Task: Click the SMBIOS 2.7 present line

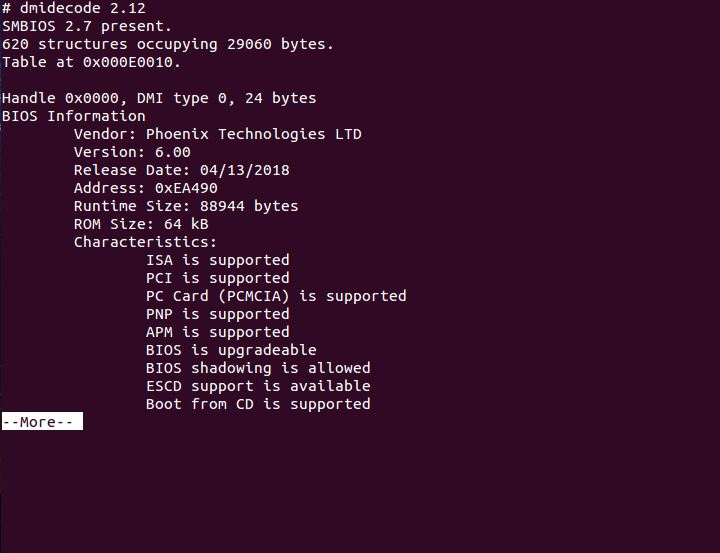Action: pos(87,26)
